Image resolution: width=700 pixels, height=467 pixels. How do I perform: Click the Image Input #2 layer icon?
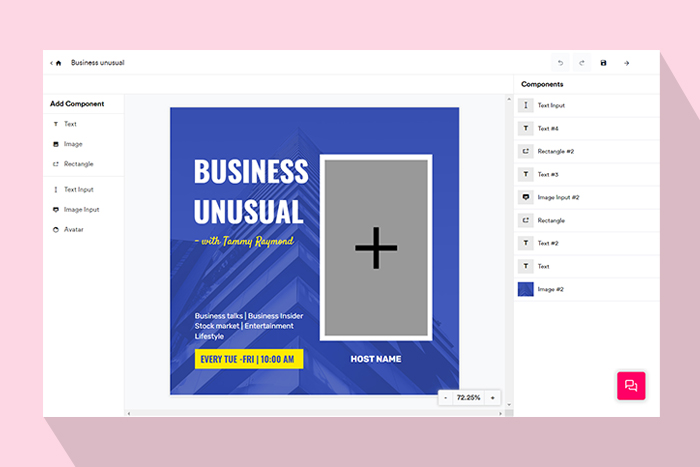(525, 197)
